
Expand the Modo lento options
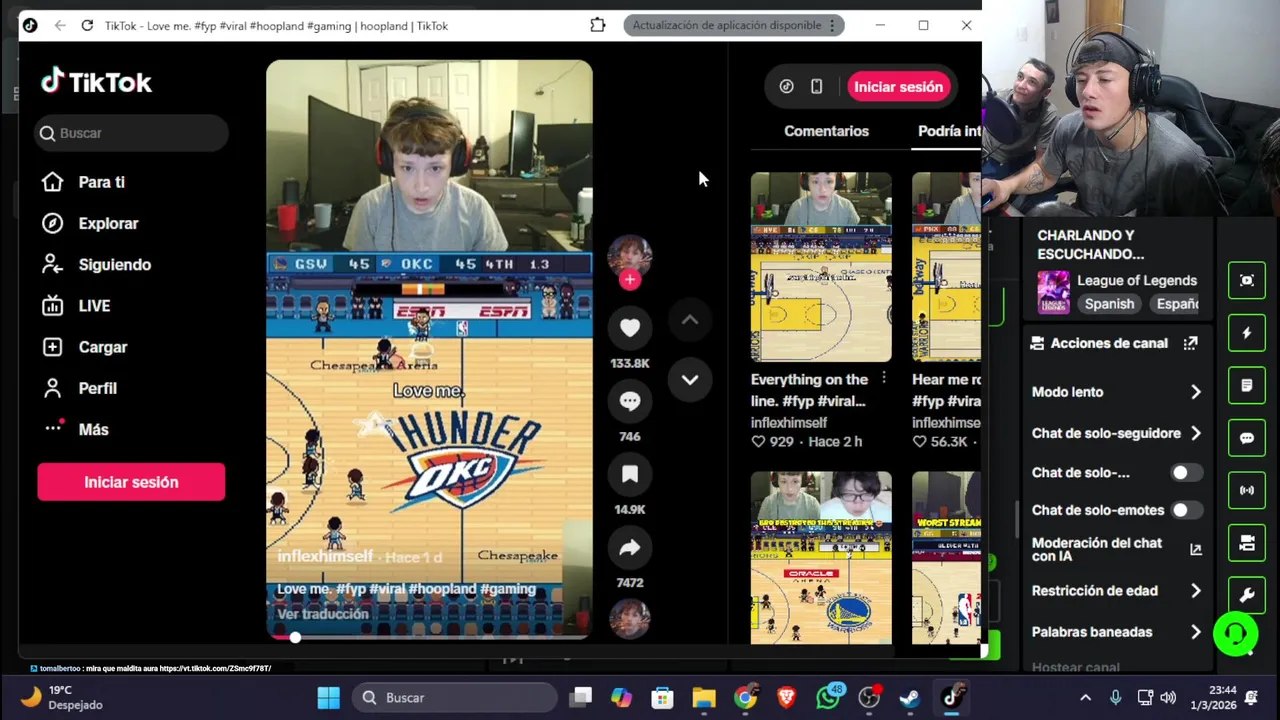[1196, 392]
